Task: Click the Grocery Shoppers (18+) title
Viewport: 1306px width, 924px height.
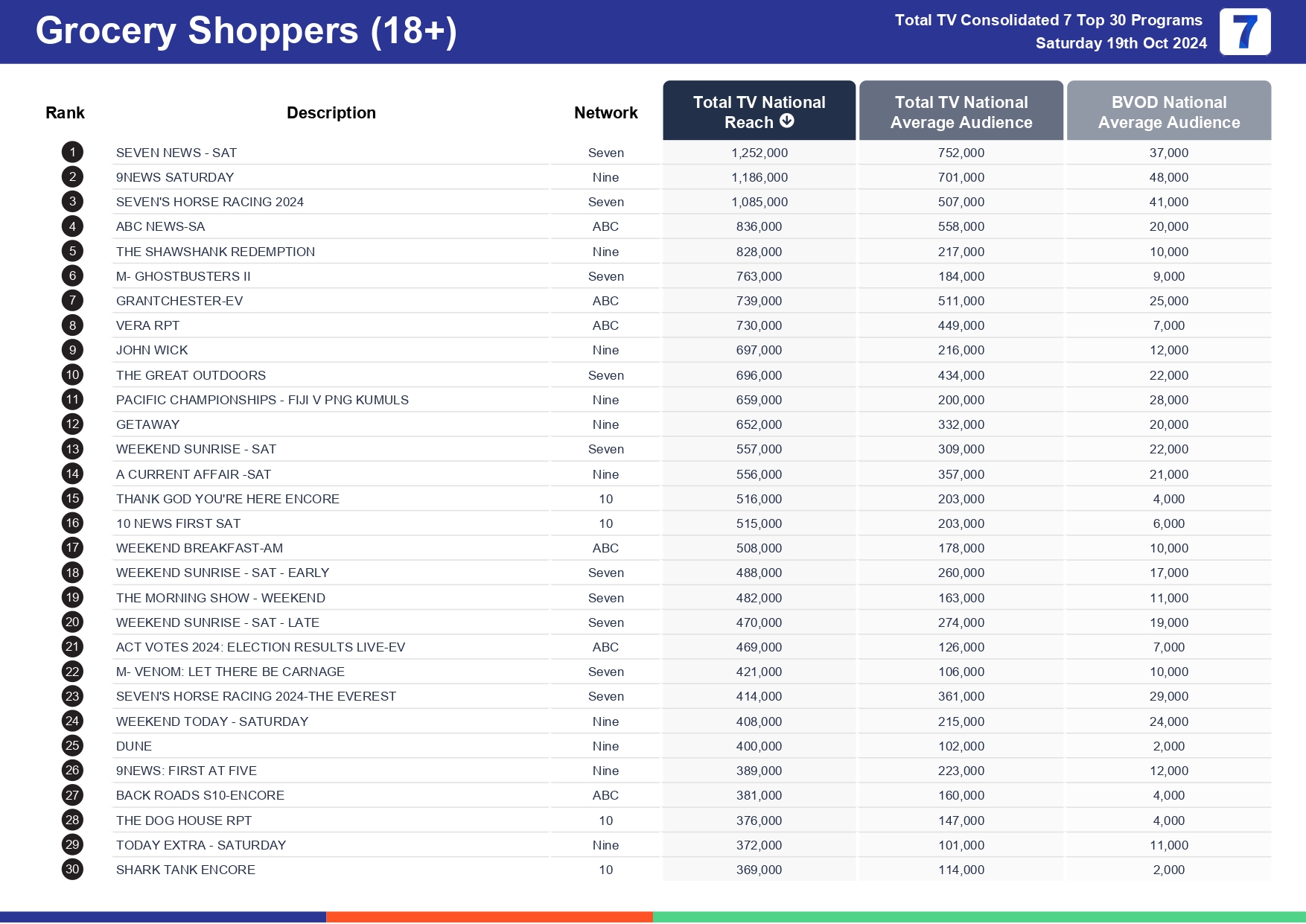Action: (x=246, y=31)
